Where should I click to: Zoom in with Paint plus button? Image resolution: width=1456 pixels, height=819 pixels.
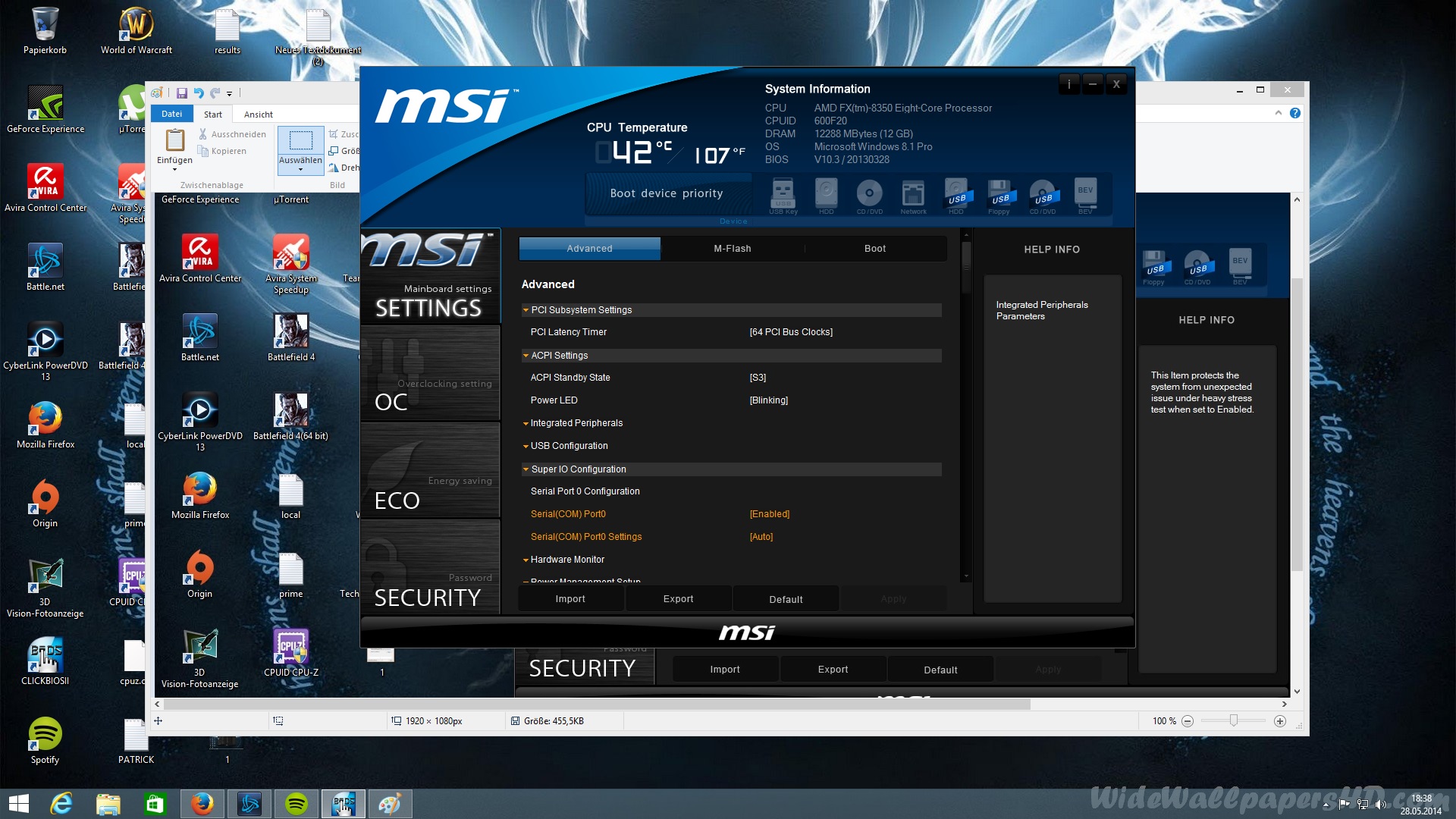(x=1280, y=721)
